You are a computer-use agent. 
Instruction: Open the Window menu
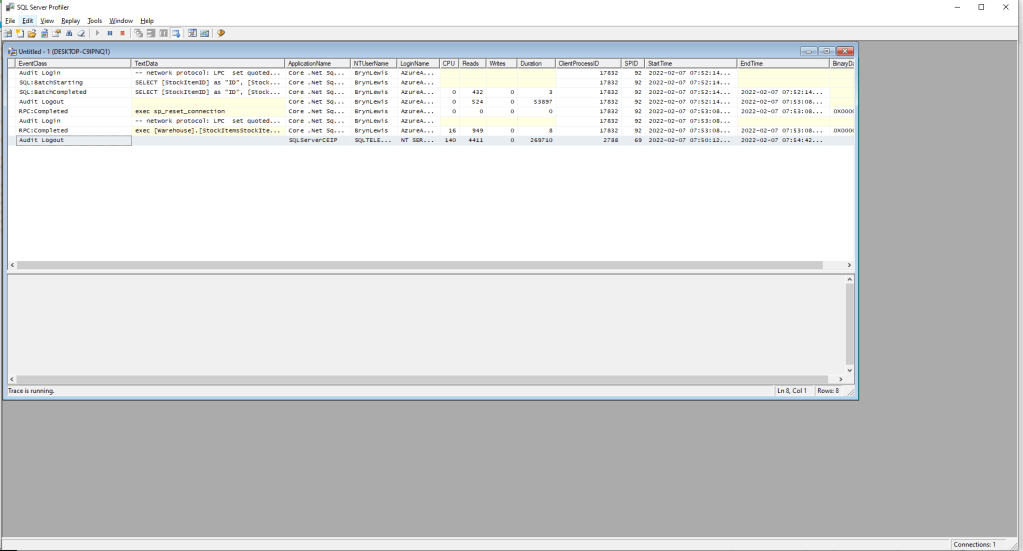click(121, 20)
